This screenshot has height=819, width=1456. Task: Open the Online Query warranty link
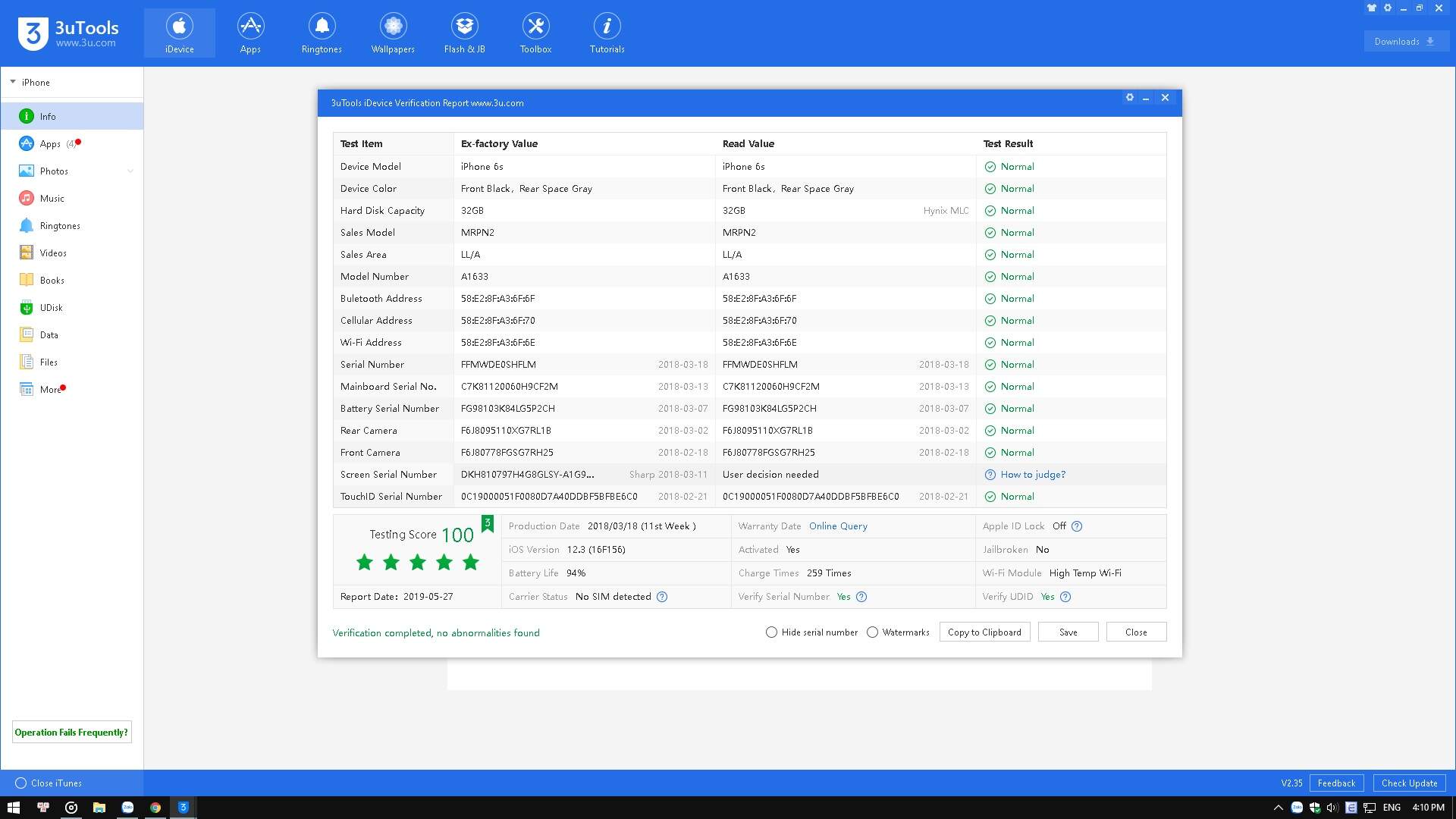coord(838,526)
